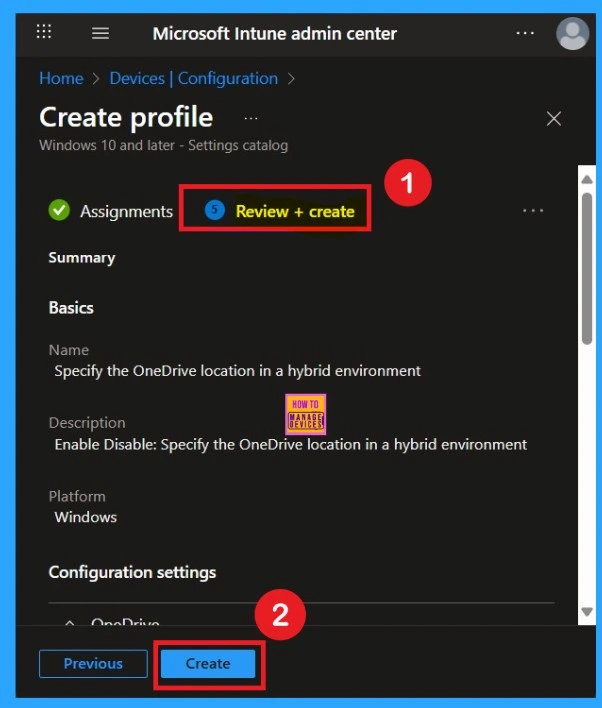The image size is (602, 708).
Task: Select the Basics heading
Action: pos(71,308)
